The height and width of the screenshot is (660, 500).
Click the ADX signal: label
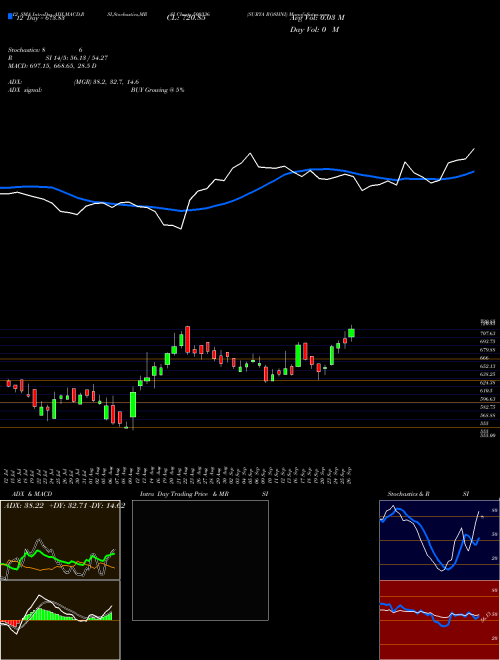coord(25,90)
